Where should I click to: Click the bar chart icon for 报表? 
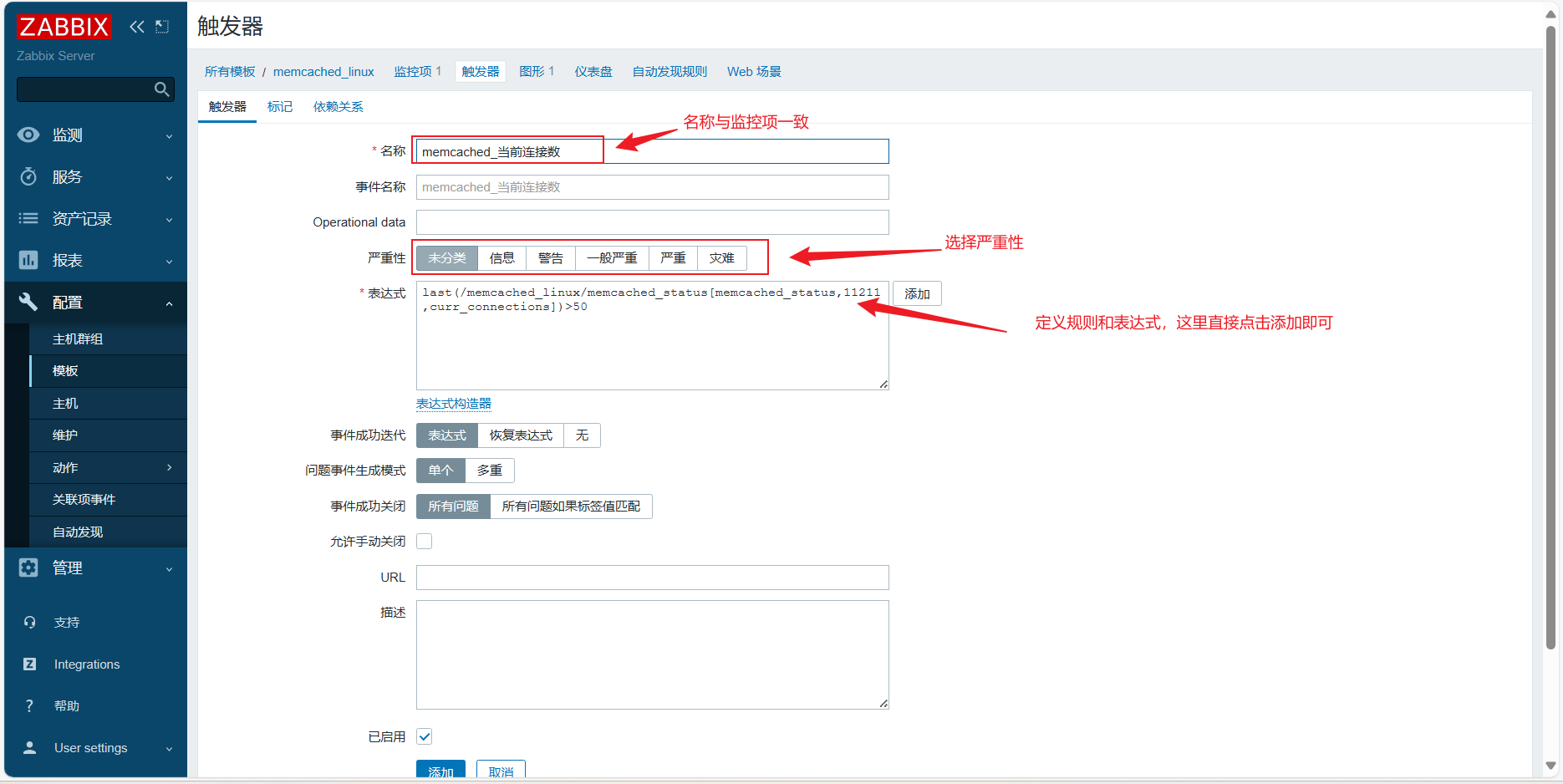[28, 260]
